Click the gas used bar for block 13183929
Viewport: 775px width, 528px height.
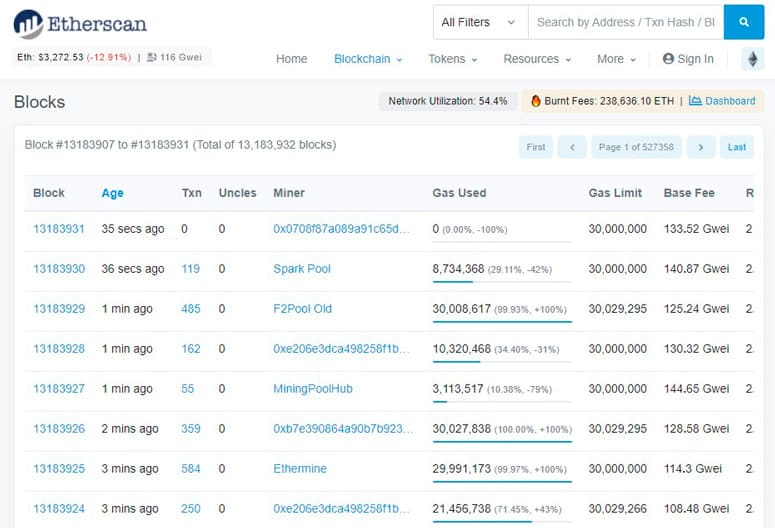pyautogui.click(x=502, y=322)
